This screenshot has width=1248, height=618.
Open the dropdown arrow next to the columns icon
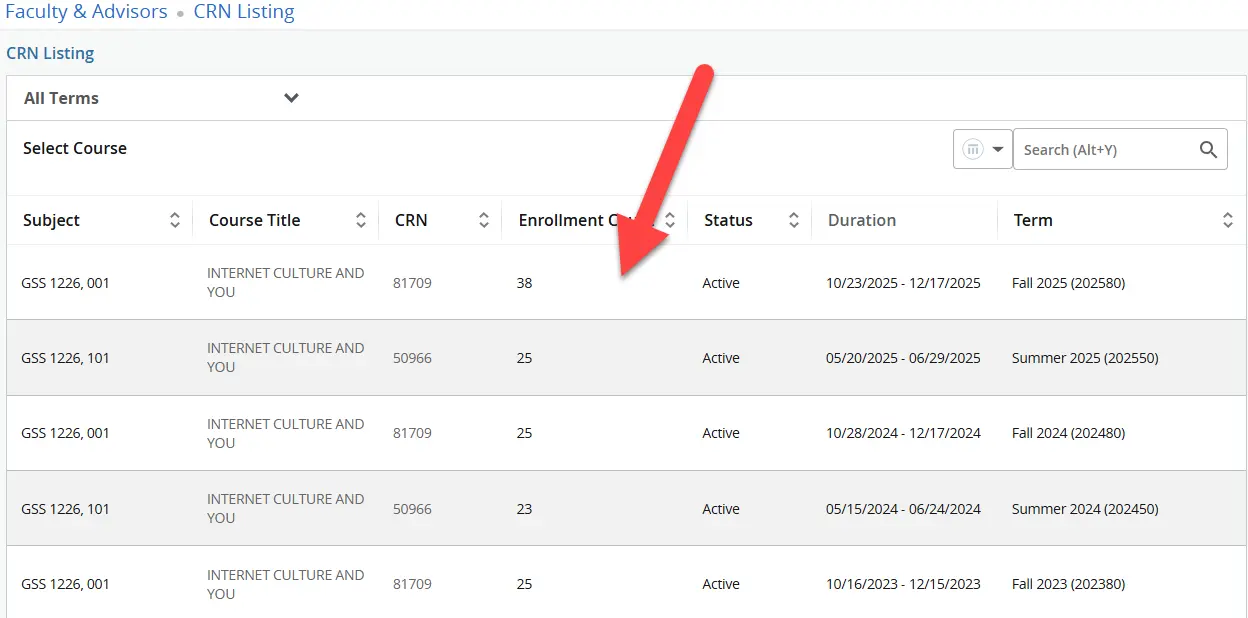(997, 148)
